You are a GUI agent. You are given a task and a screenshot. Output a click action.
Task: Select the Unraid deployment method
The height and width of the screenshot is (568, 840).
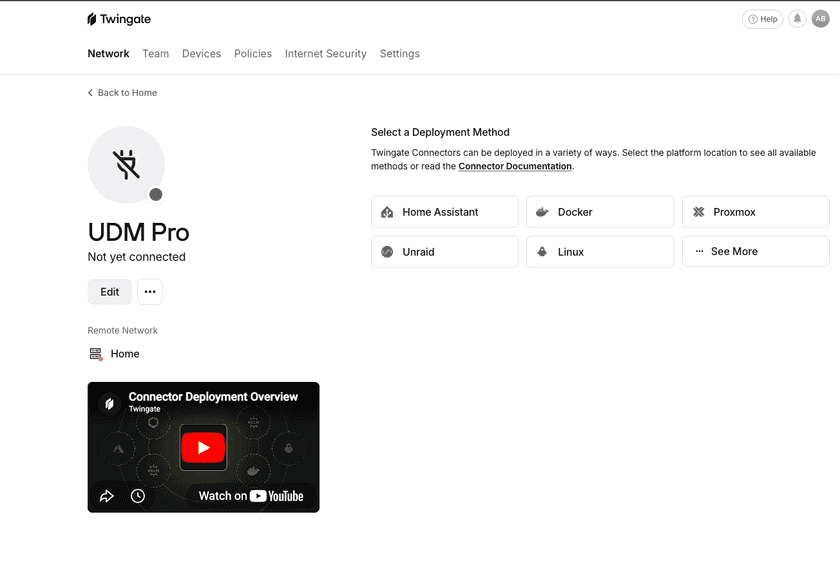(x=445, y=252)
